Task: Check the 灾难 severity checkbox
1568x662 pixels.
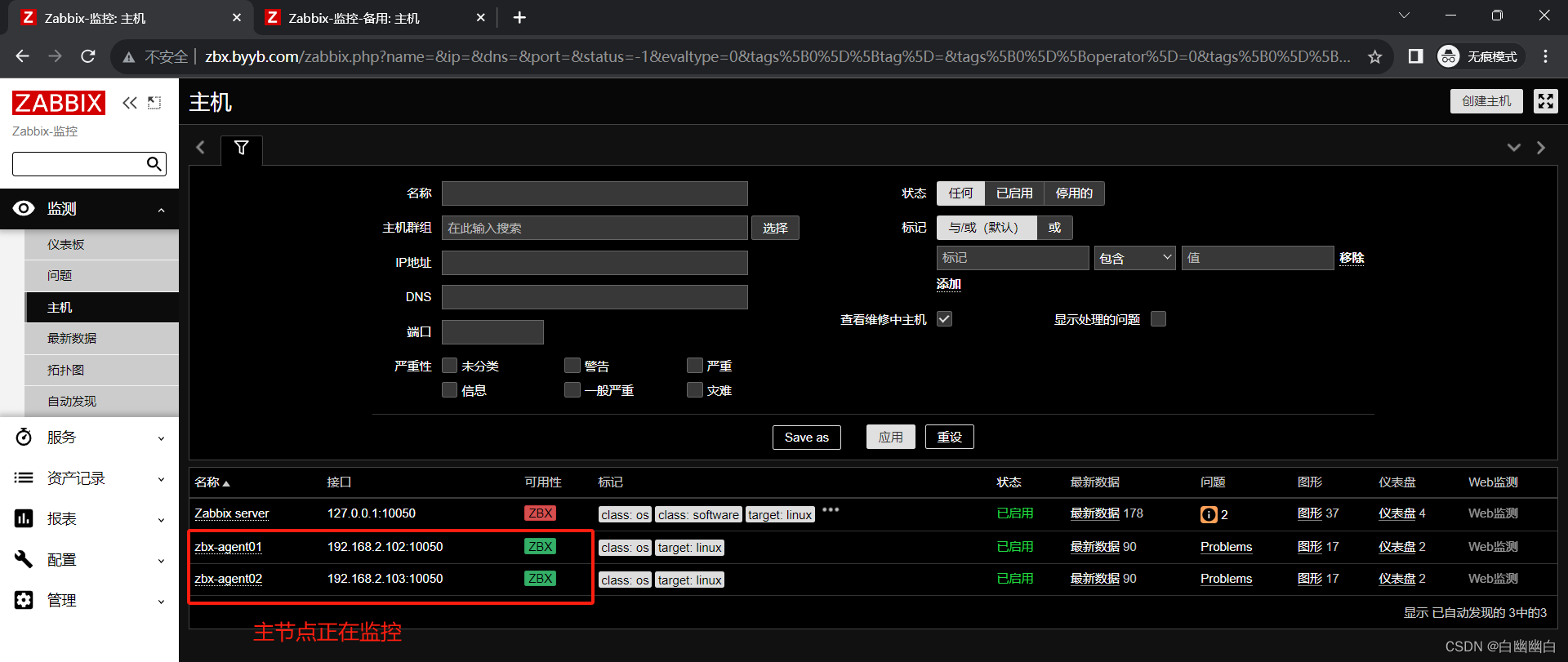Action: tap(694, 389)
